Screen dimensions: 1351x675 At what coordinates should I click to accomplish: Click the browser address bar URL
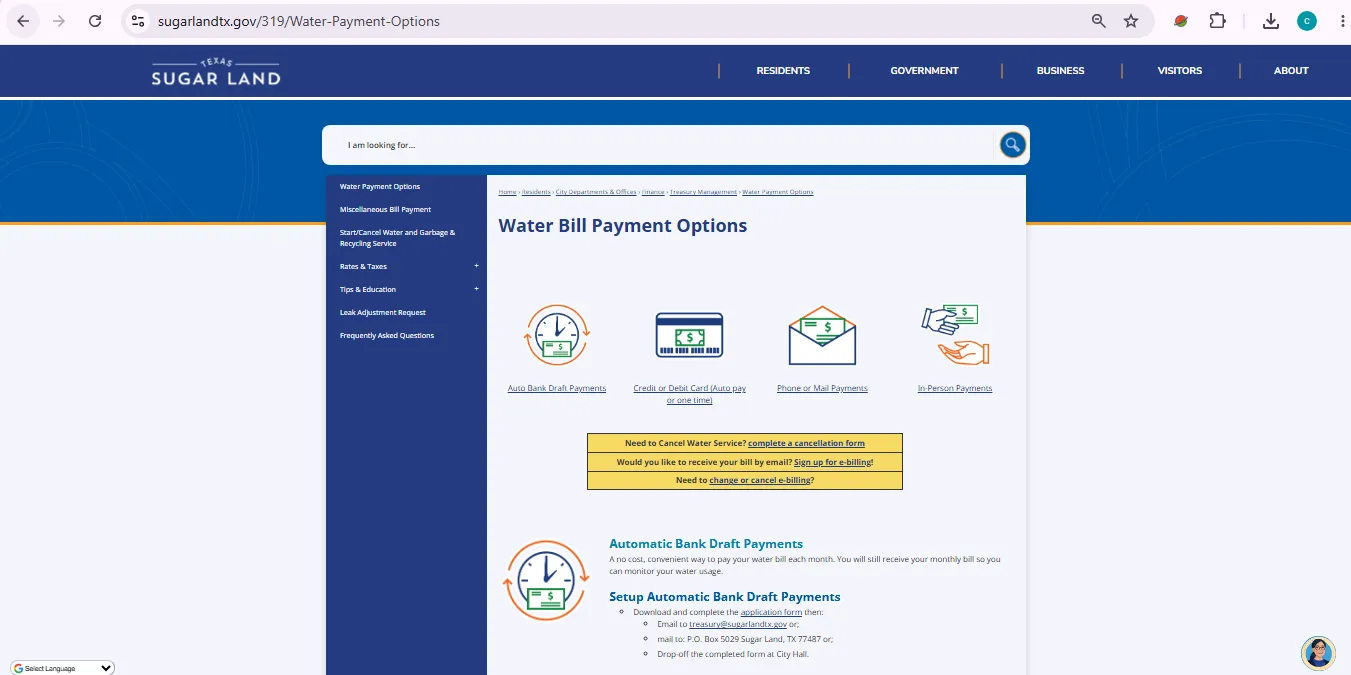[x=298, y=21]
